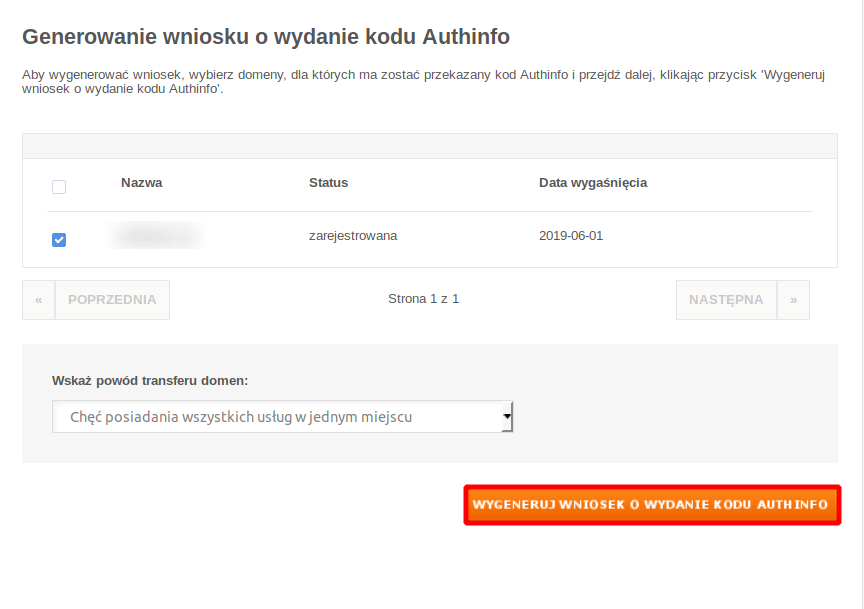The width and height of the screenshot is (864, 609).
Task: Select the 'Chęć posiadania wszystkich usług' option text
Action: coord(240,417)
